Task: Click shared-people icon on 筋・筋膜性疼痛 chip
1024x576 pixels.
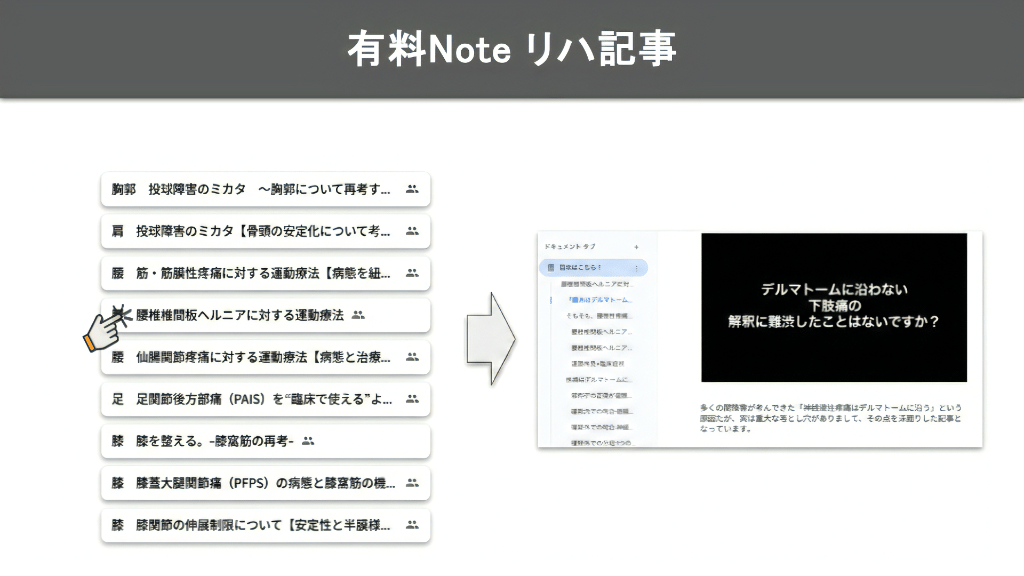Action: pos(412,273)
